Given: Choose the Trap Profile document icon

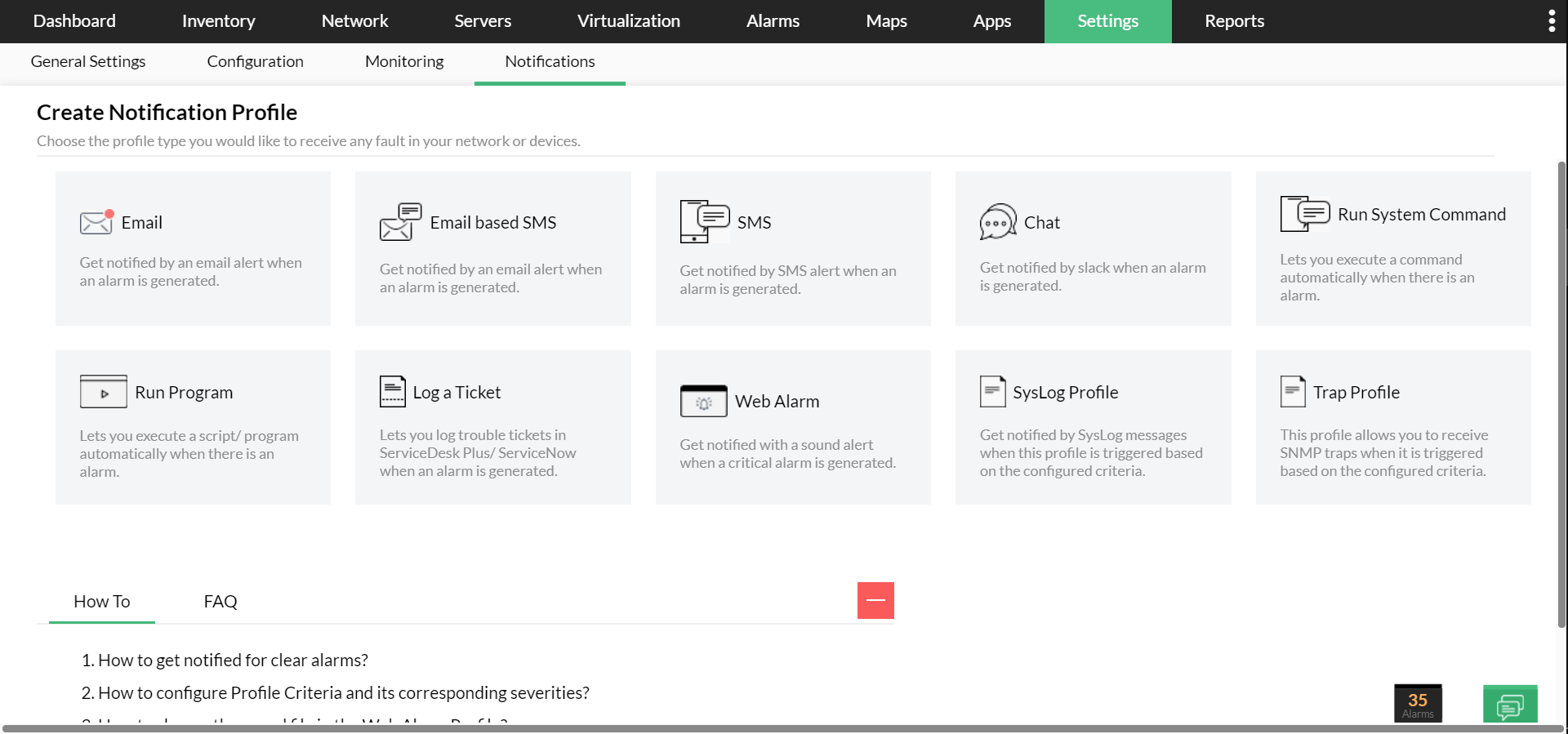Looking at the screenshot, I should (x=1293, y=392).
